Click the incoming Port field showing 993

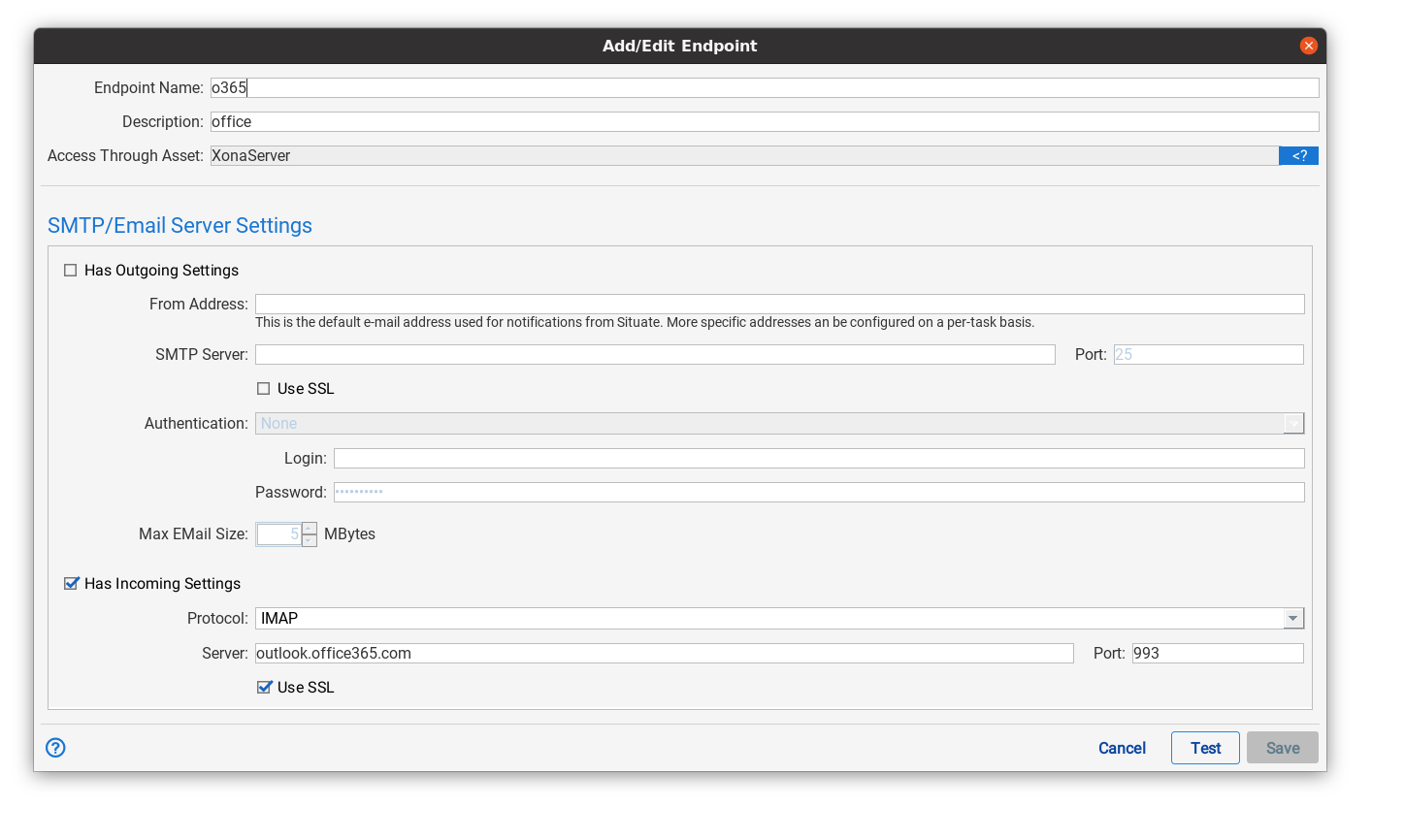coord(1217,654)
